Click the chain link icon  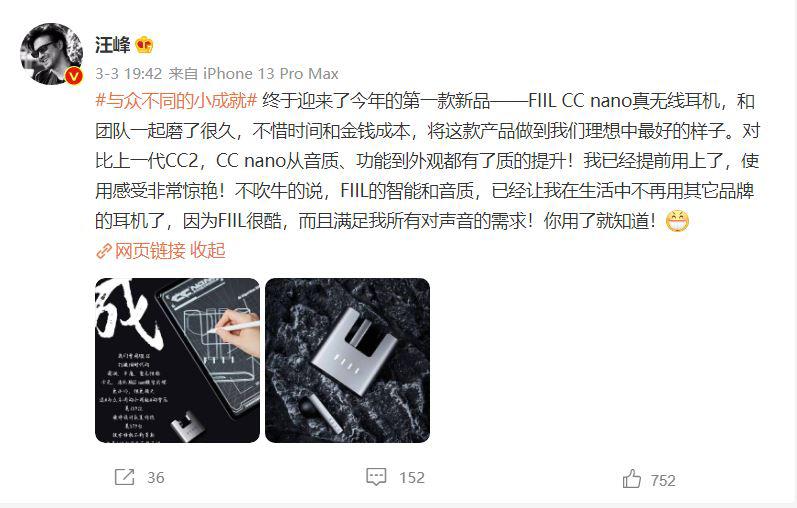[104, 251]
